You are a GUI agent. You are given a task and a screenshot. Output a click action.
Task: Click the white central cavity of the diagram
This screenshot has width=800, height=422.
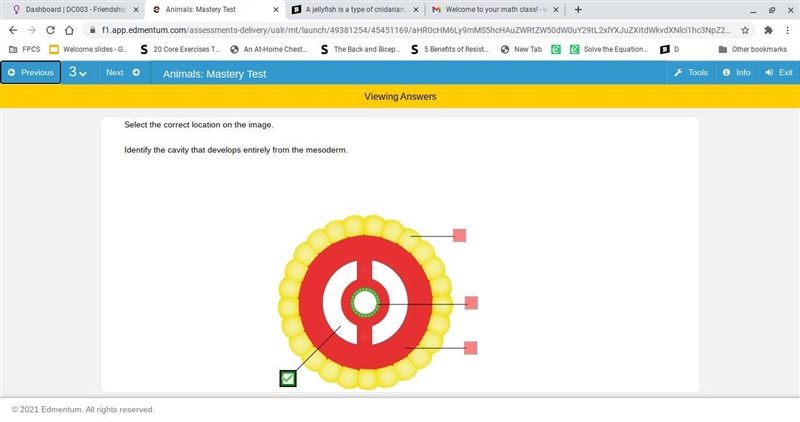(x=365, y=303)
